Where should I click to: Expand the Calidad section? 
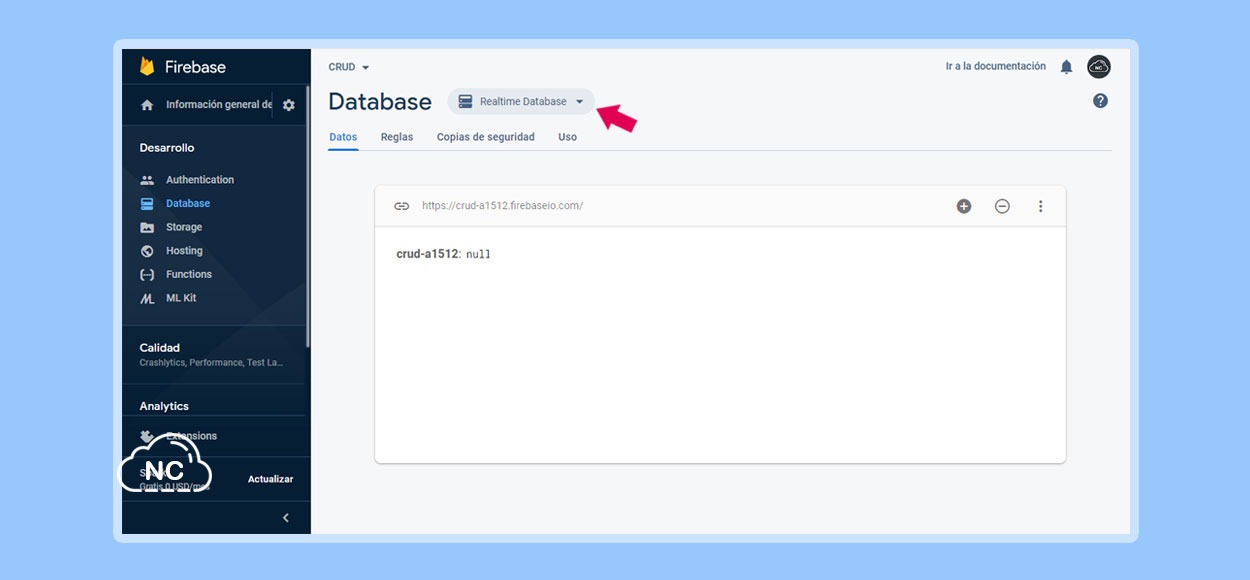pos(214,354)
